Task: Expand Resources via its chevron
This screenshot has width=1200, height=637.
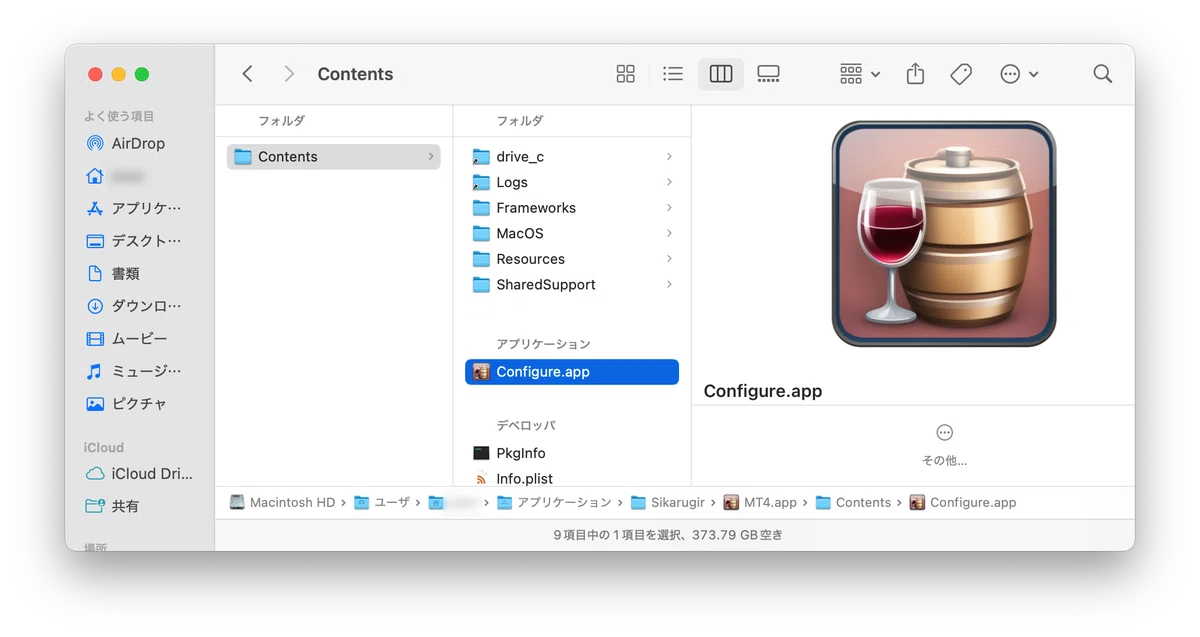Action: pos(669,259)
